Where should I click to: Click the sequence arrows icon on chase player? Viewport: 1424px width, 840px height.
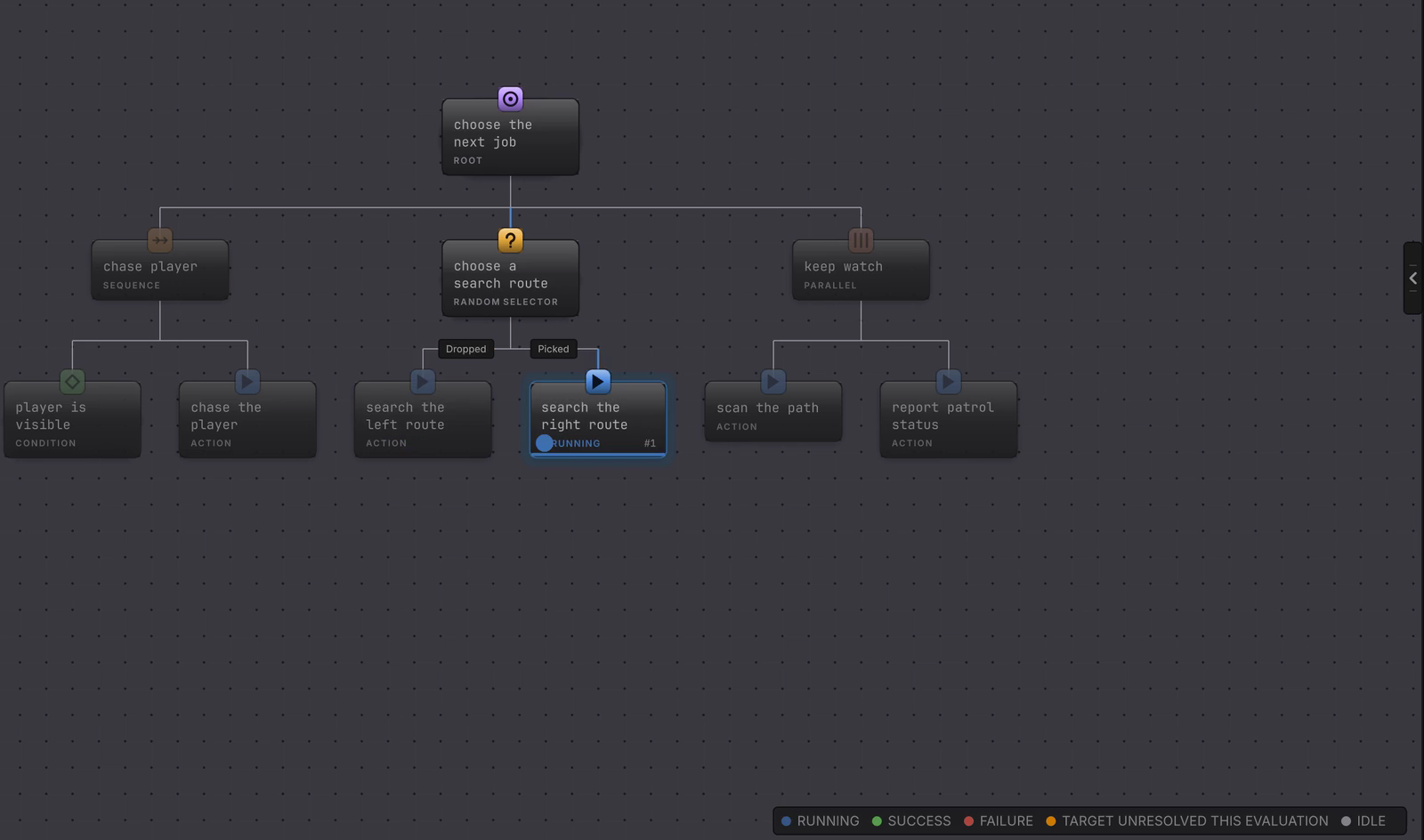tap(160, 240)
